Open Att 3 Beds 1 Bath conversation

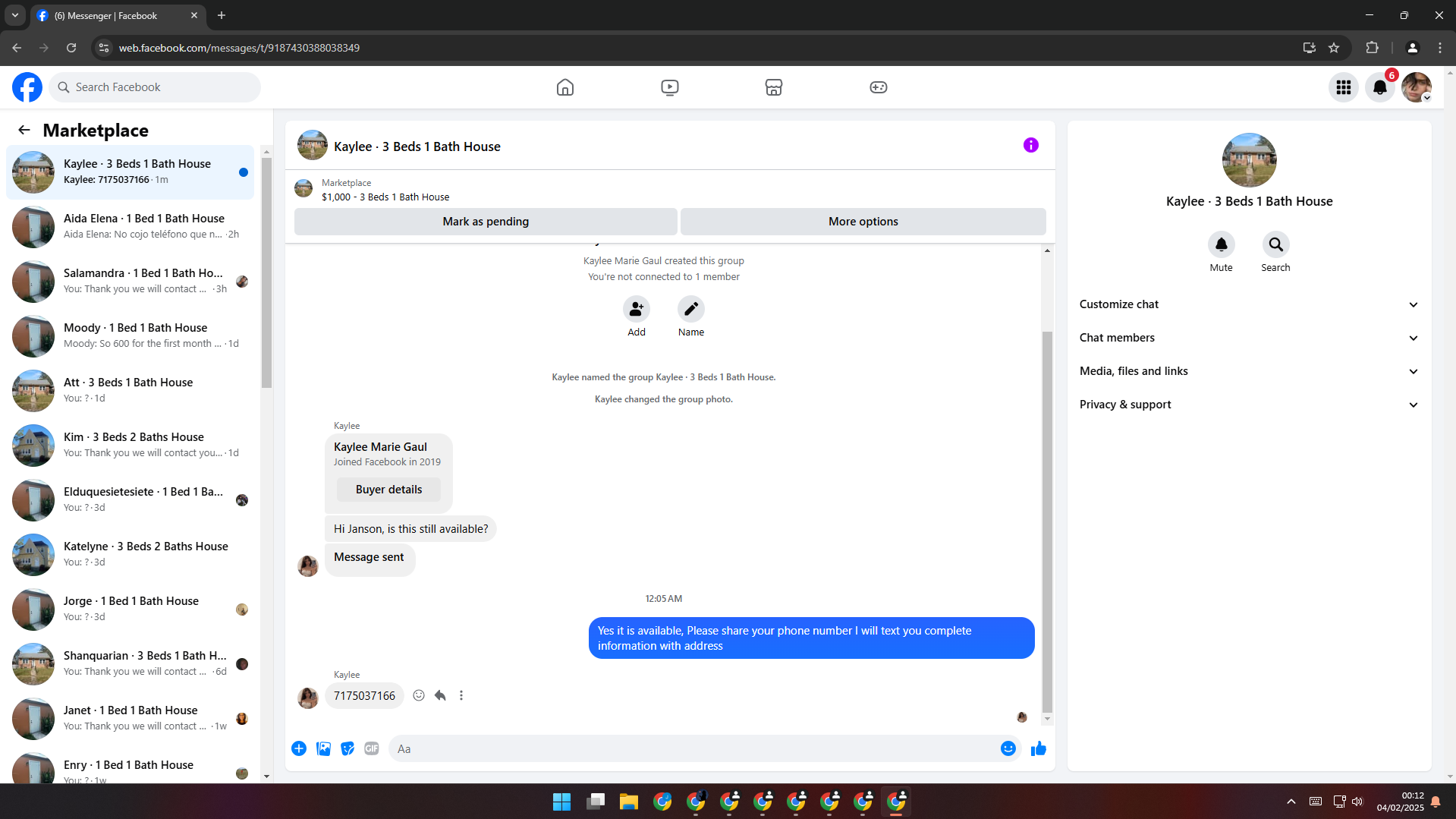pos(130,390)
